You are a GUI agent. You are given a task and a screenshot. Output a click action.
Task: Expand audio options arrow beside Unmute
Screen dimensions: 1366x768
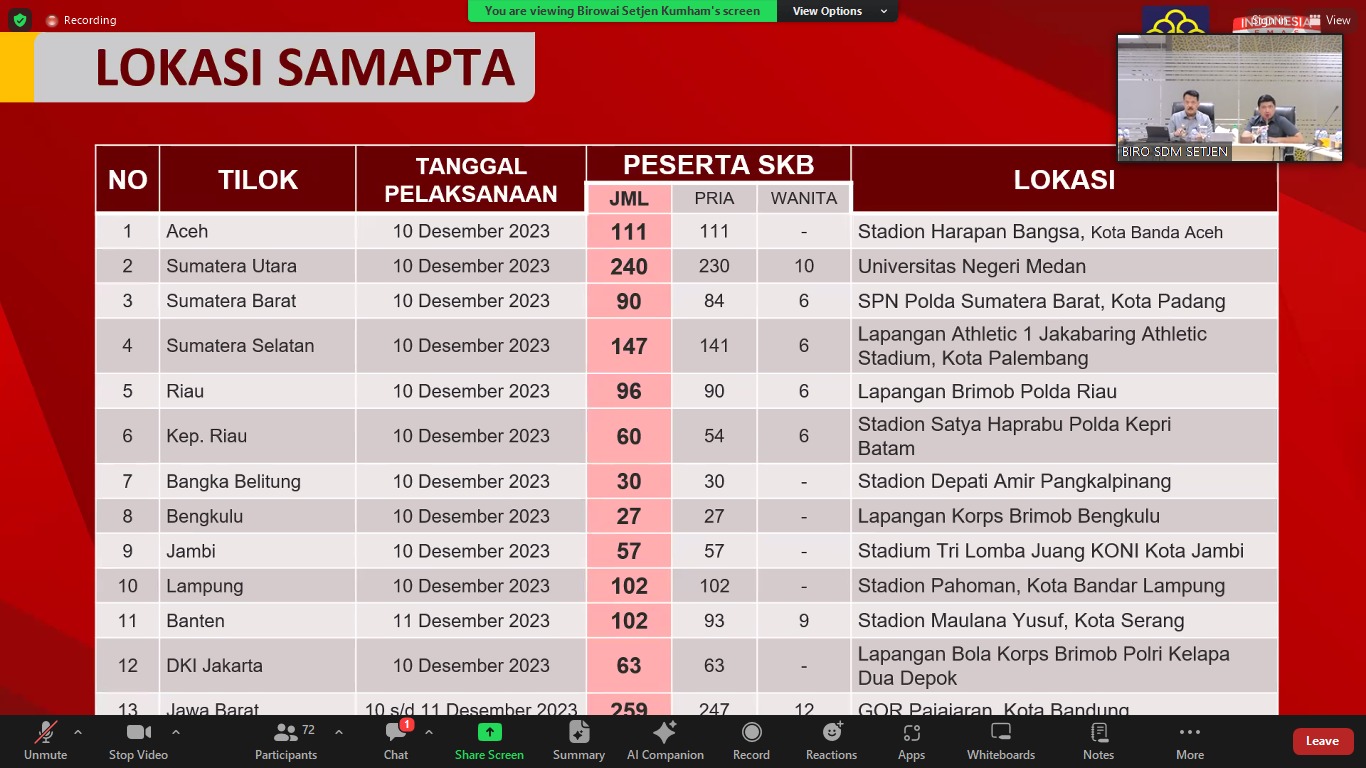78,732
